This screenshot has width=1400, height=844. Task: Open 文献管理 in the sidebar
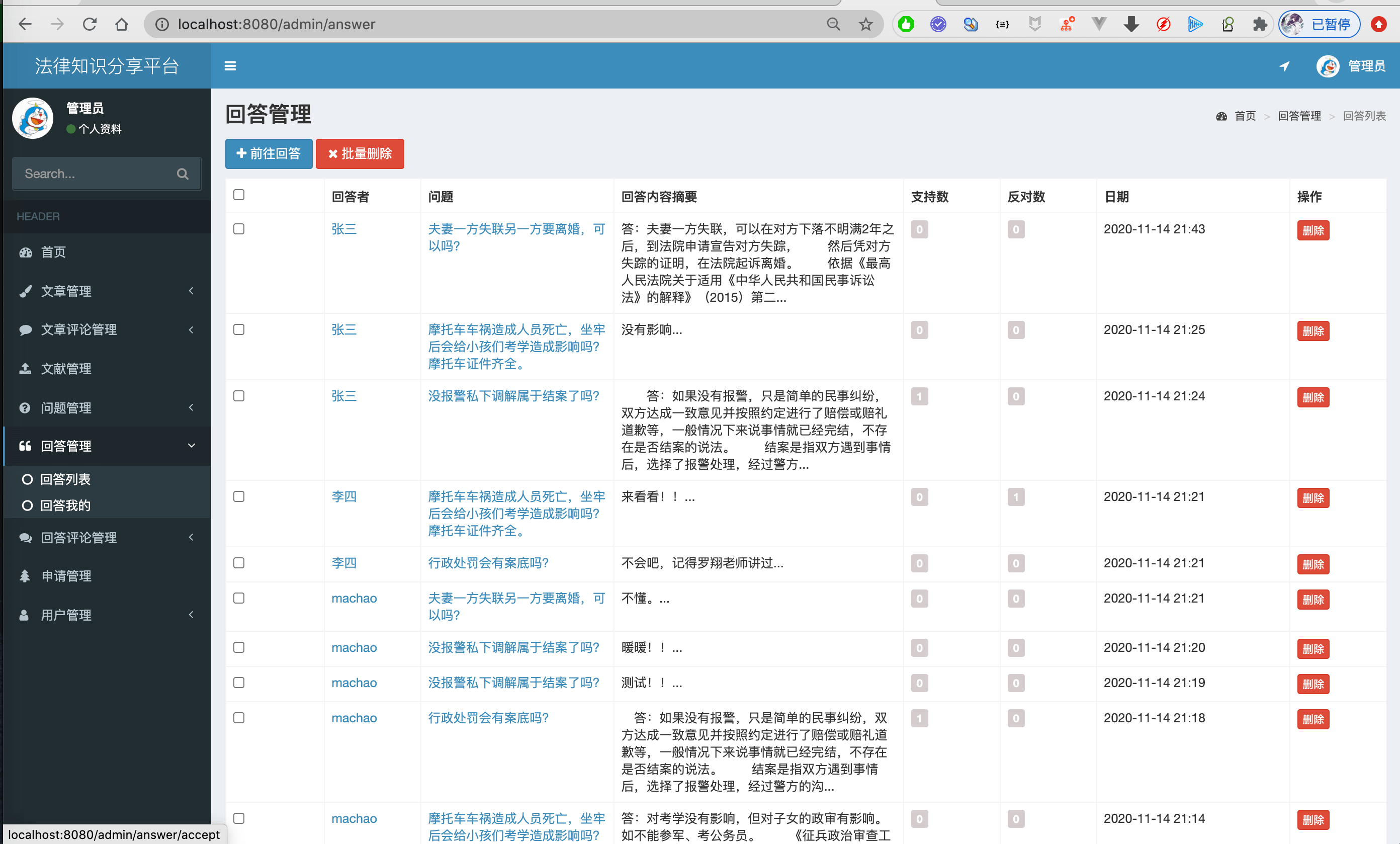tap(66, 368)
